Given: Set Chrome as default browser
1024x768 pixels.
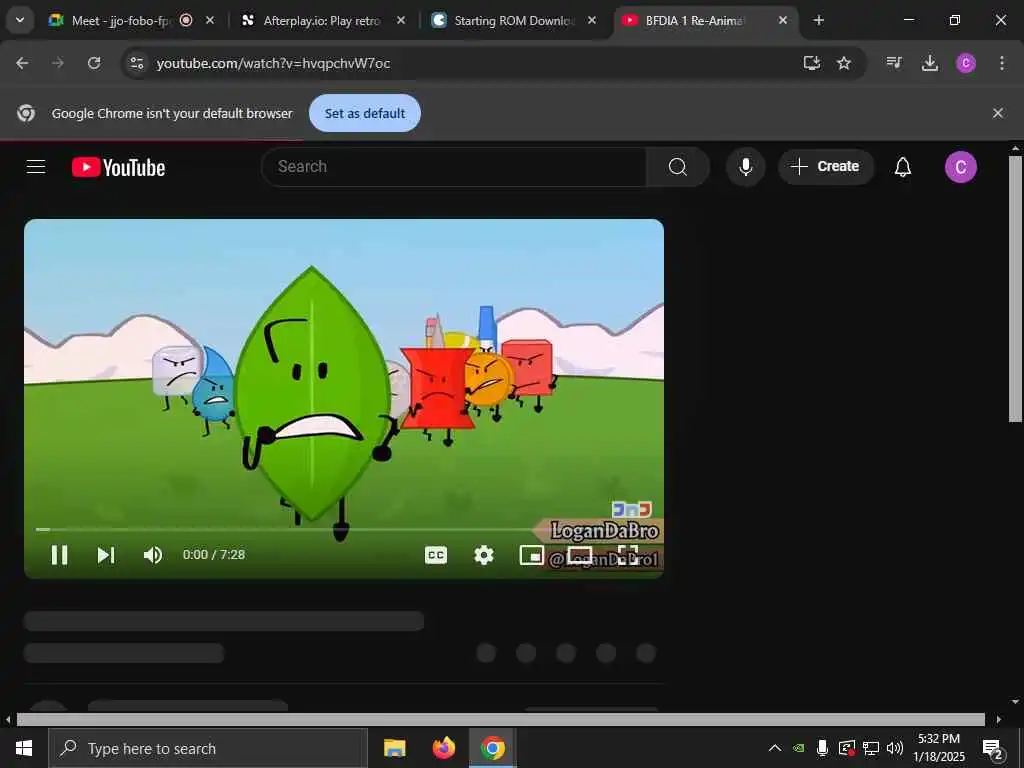Looking at the screenshot, I should tap(364, 113).
